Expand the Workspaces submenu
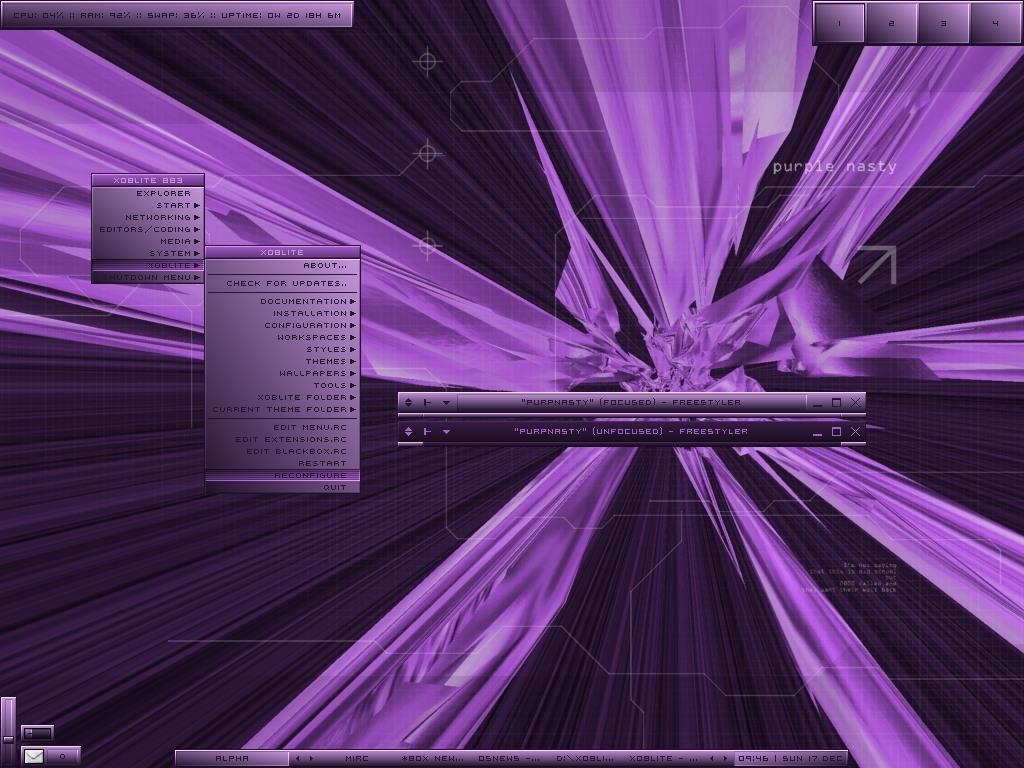1024x768 pixels. (x=283, y=338)
